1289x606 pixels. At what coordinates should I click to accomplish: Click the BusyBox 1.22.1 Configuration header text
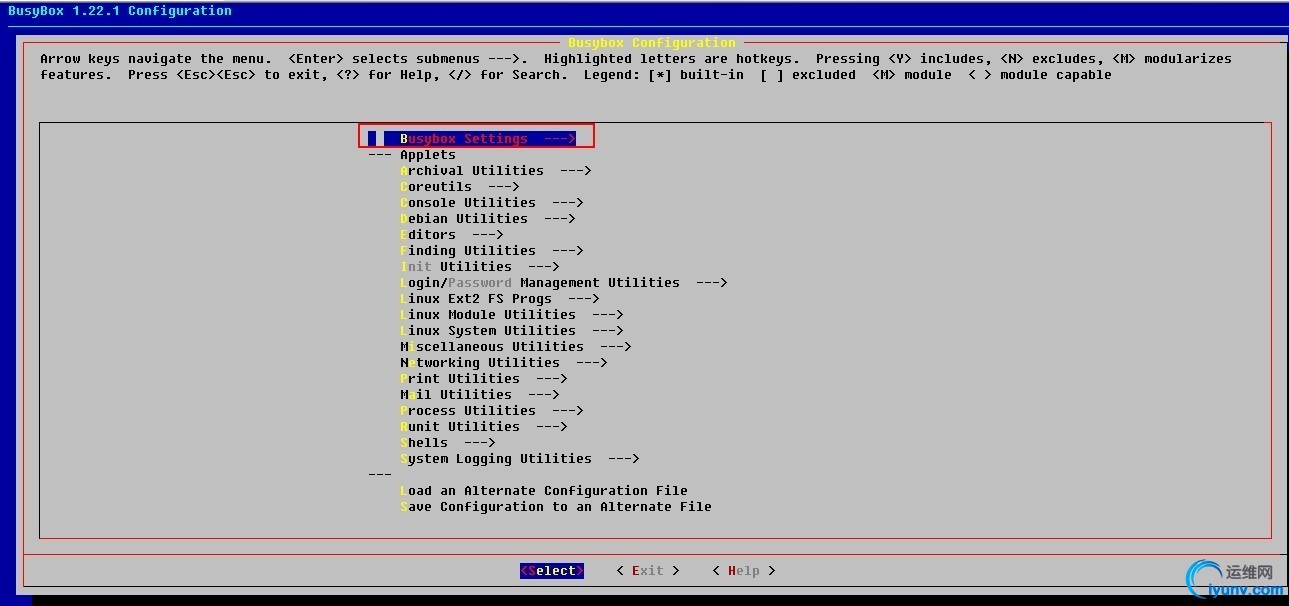tap(120, 11)
